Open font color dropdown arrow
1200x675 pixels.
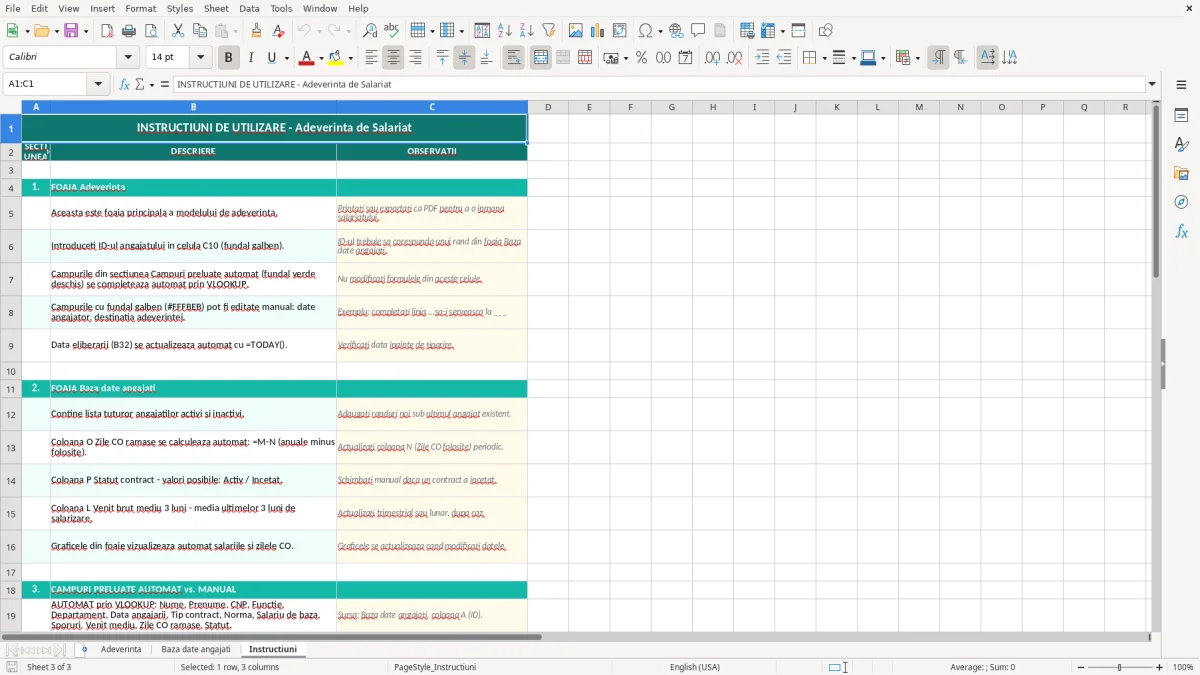pos(320,58)
